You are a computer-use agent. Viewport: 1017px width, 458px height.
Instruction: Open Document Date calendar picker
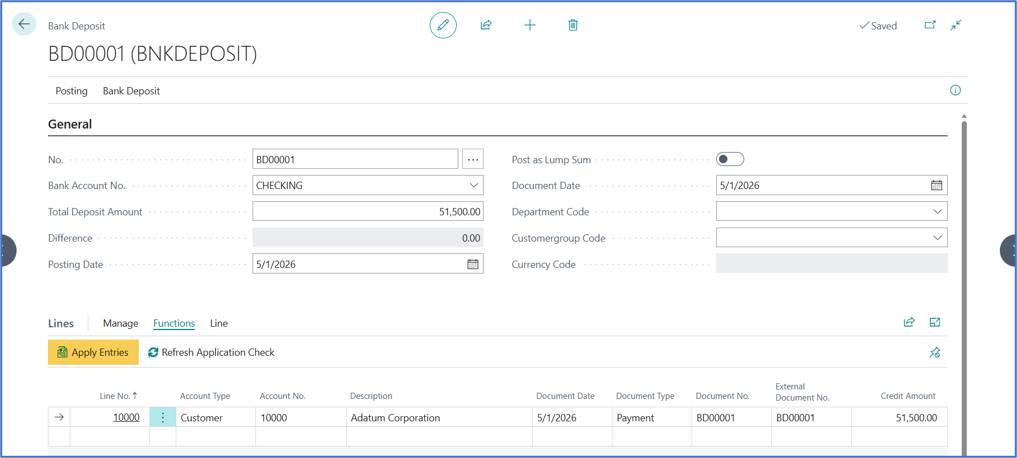tap(937, 185)
